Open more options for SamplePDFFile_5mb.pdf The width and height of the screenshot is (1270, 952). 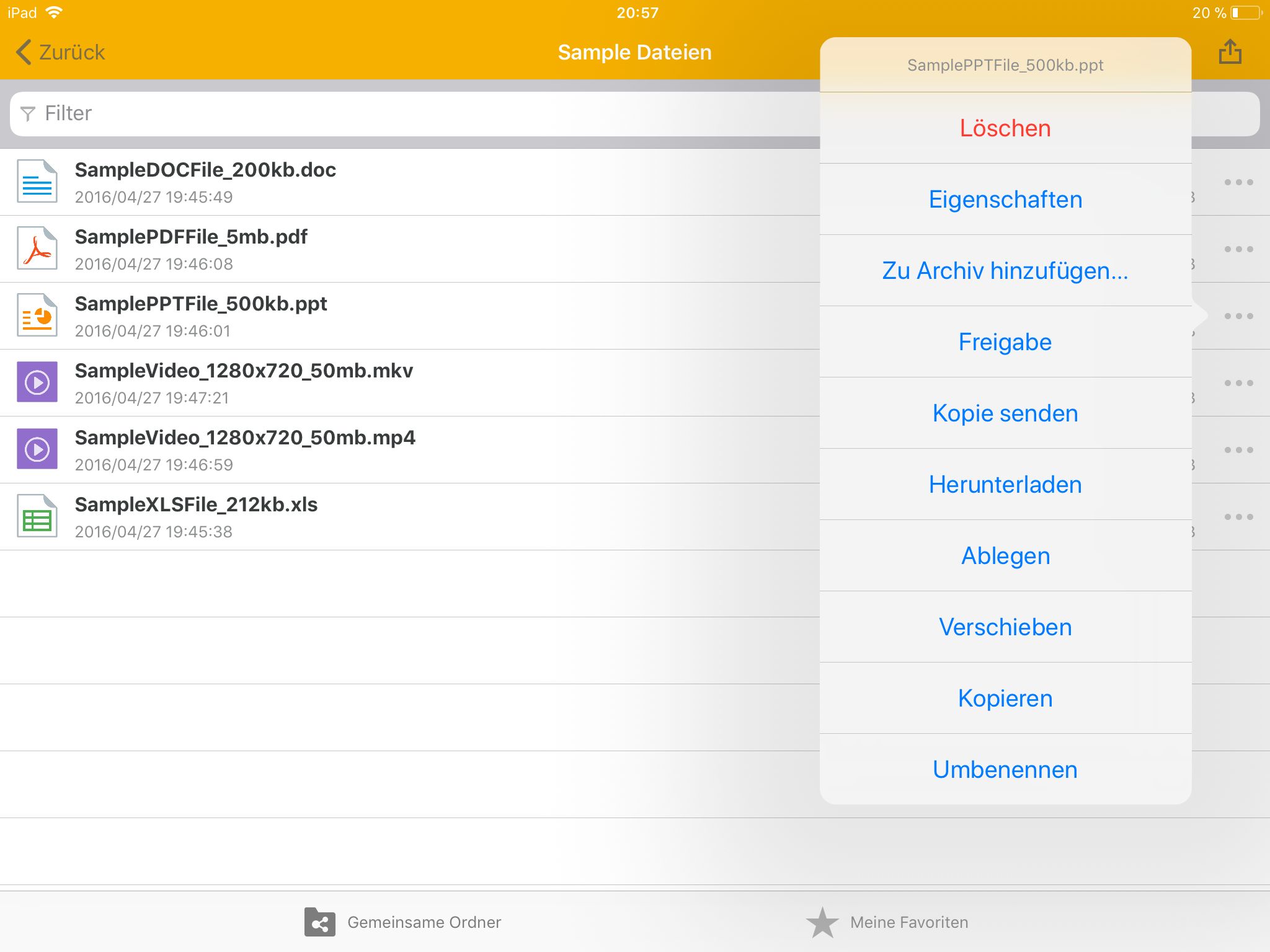(1238, 249)
